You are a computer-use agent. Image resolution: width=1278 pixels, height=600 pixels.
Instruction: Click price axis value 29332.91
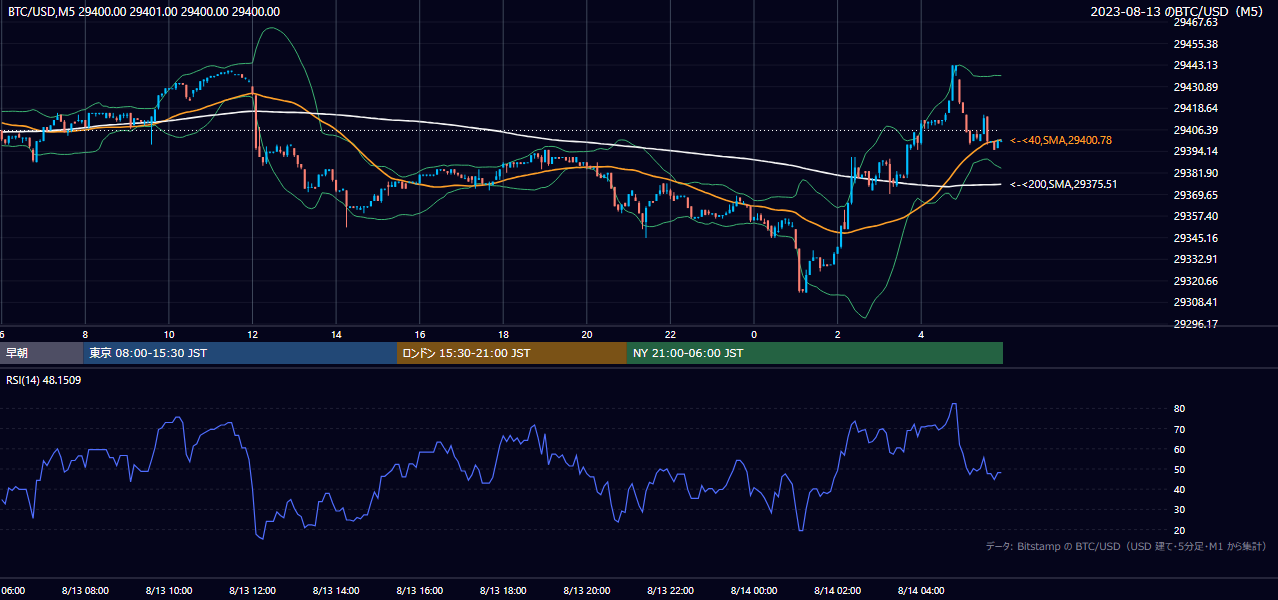click(1195, 259)
